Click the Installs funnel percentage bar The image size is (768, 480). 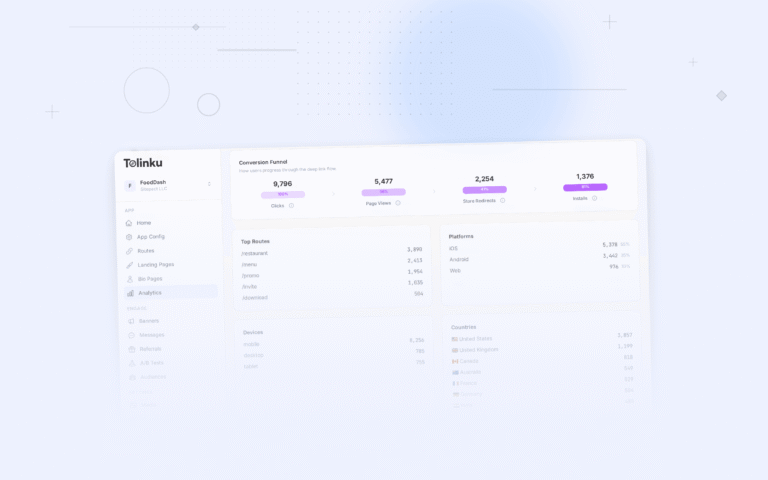click(x=585, y=187)
